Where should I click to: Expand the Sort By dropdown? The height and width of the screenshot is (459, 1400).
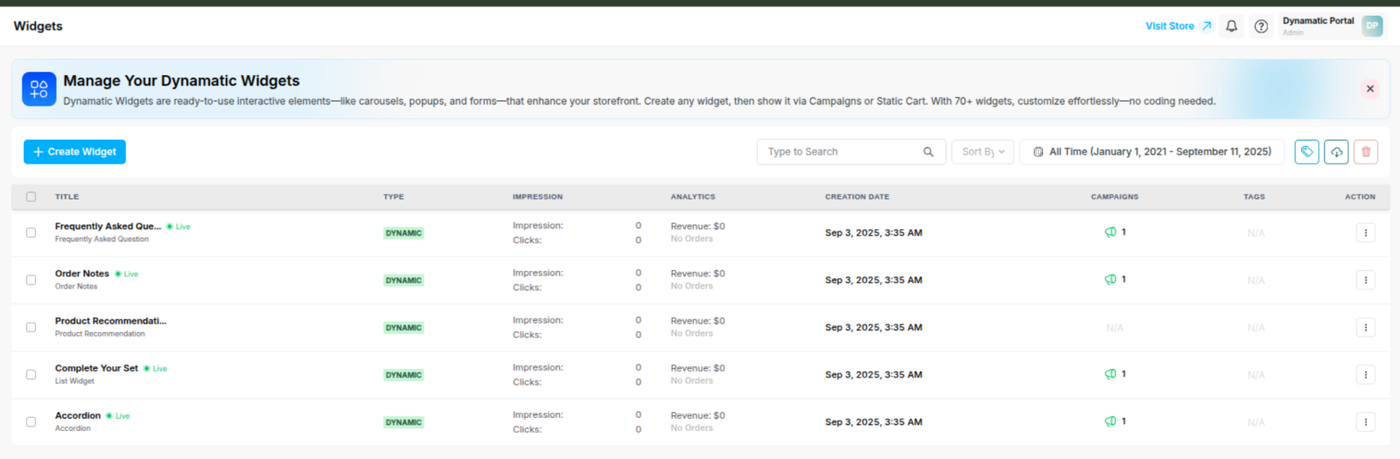982,152
